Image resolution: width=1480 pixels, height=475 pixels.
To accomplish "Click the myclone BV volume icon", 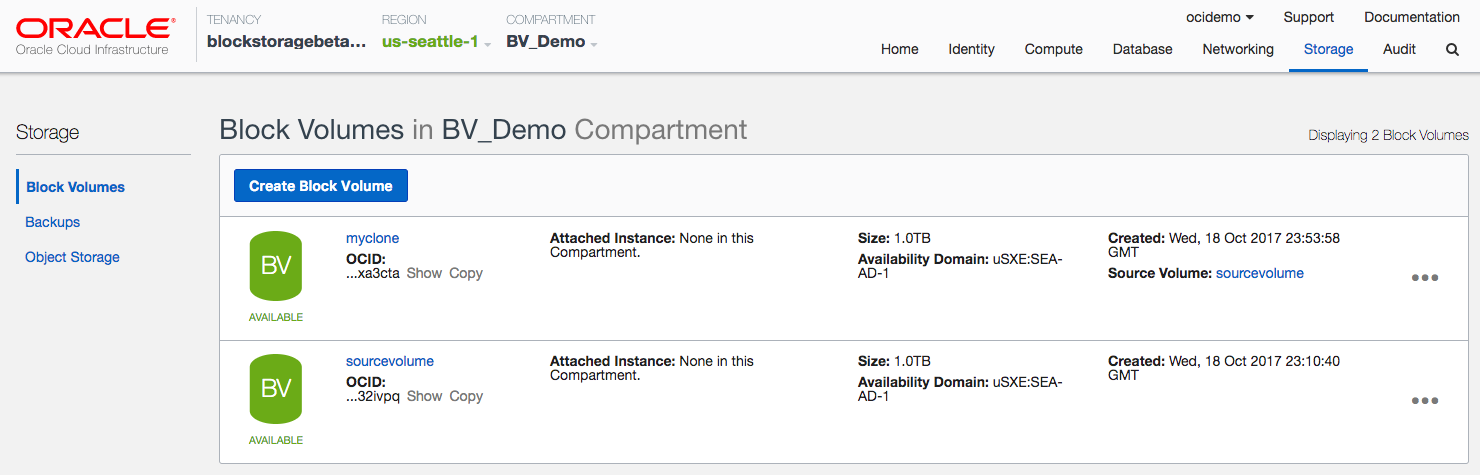I will pyautogui.click(x=276, y=266).
